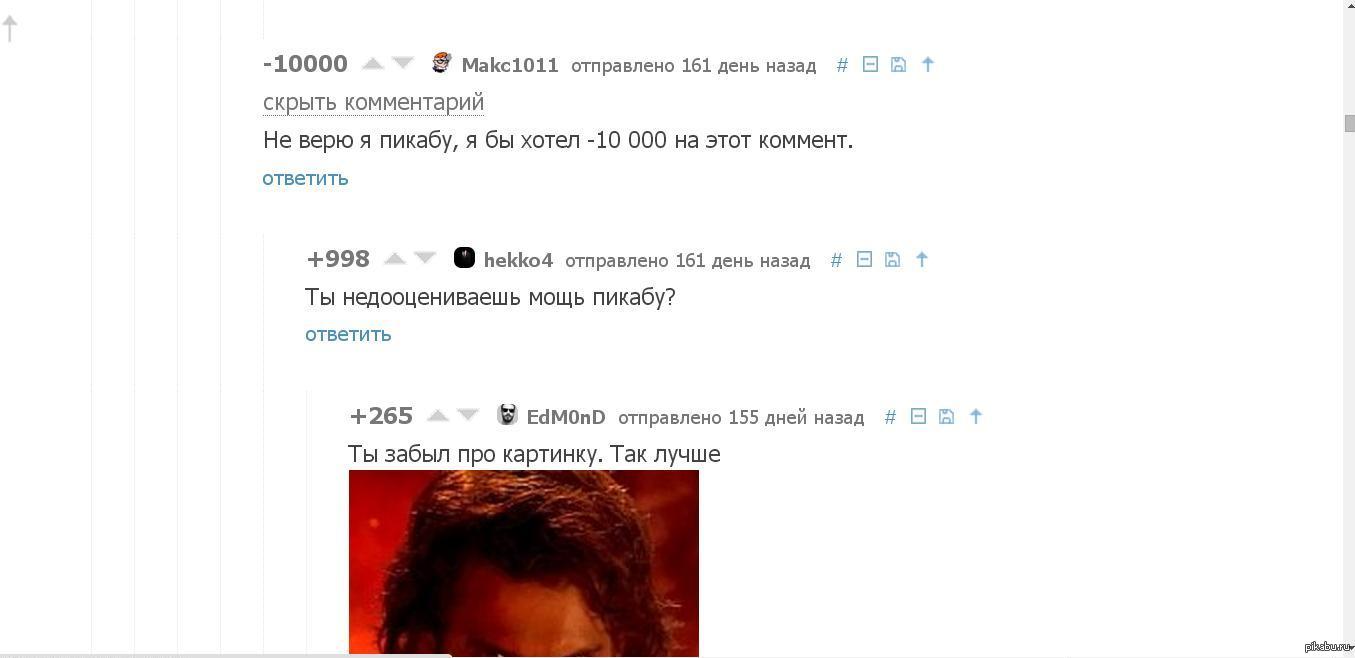The height and width of the screenshot is (658, 1355).
Task: Upvote EdM0nD's comment
Action: click(x=438, y=416)
